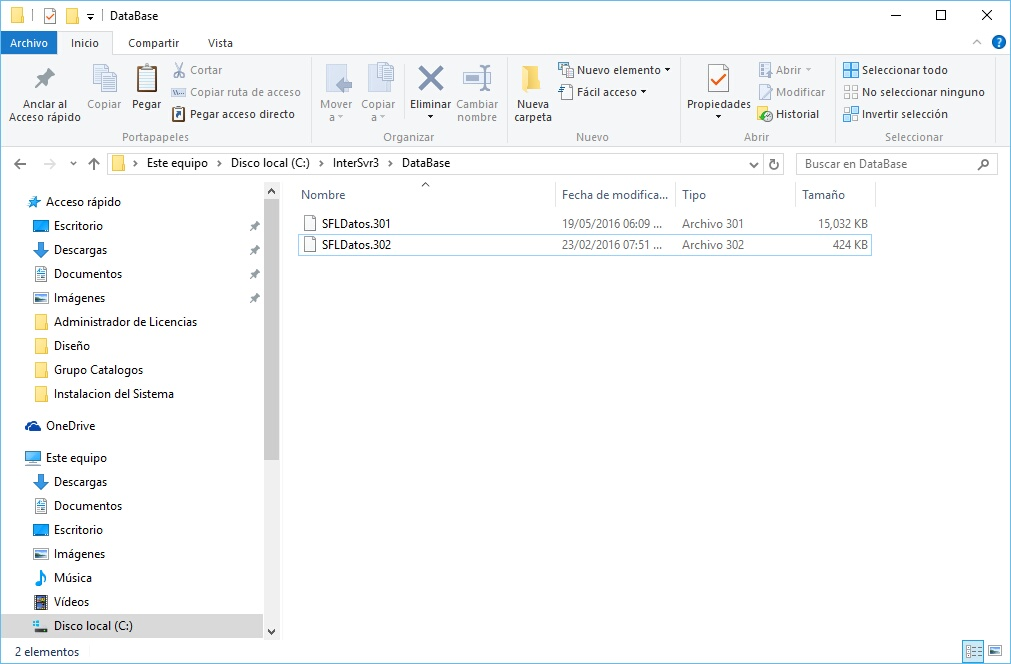Open the Vista ribbon tab
This screenshot has width=1011, height=664.
tap(220, 43)
